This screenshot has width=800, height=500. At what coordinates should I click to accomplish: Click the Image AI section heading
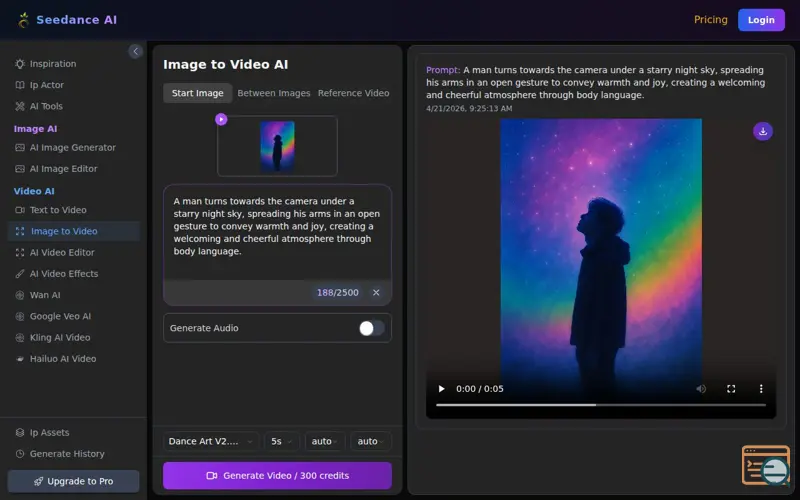35,129
